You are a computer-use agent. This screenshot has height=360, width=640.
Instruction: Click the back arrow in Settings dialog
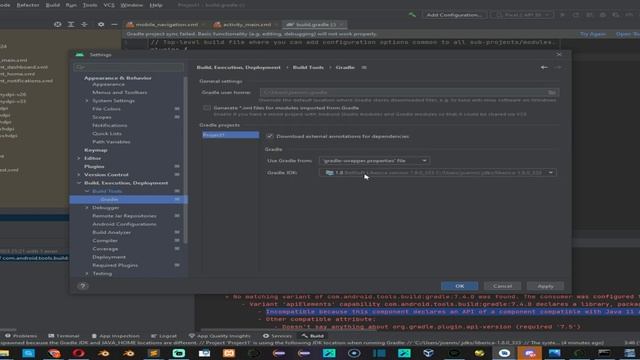pyautogui.click(x=544, y=67)
